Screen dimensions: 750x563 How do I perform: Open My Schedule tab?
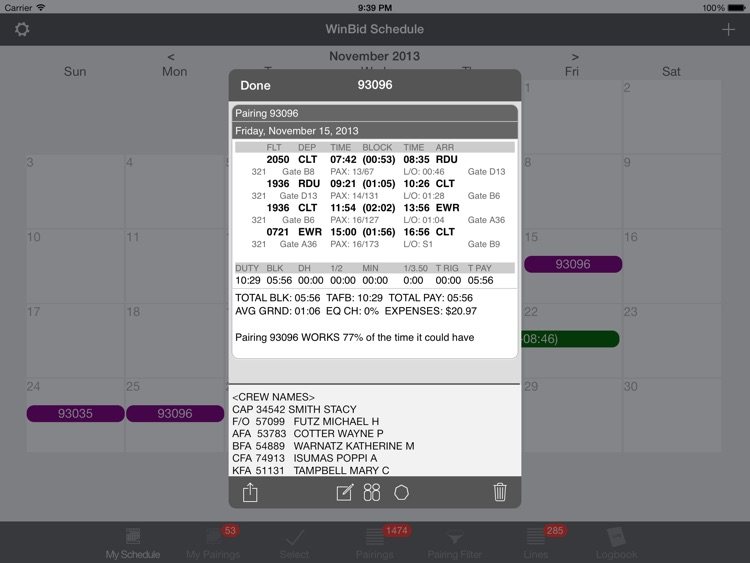[133, 543]
